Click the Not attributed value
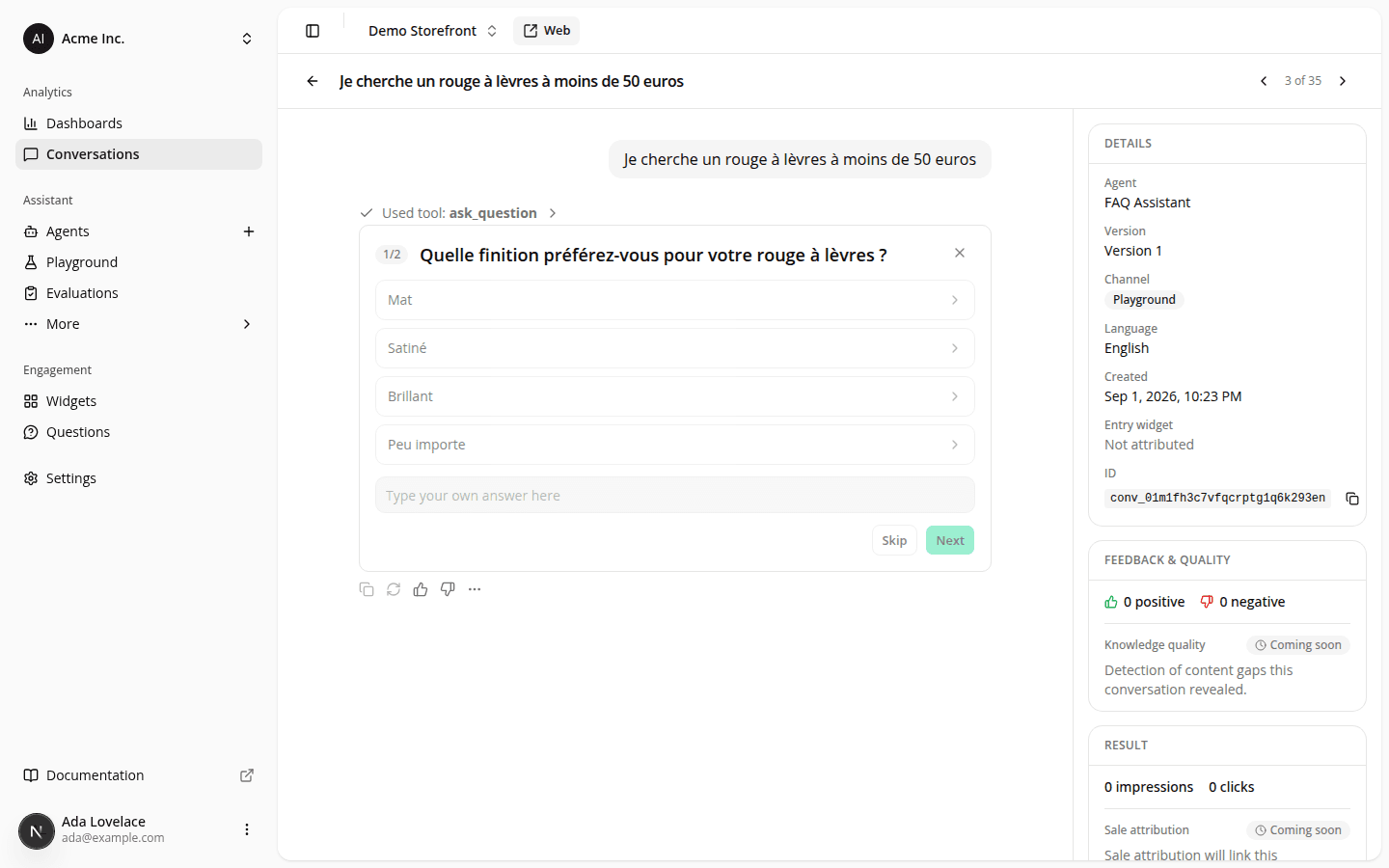Screen dimensions: 1389x868 1149,445
